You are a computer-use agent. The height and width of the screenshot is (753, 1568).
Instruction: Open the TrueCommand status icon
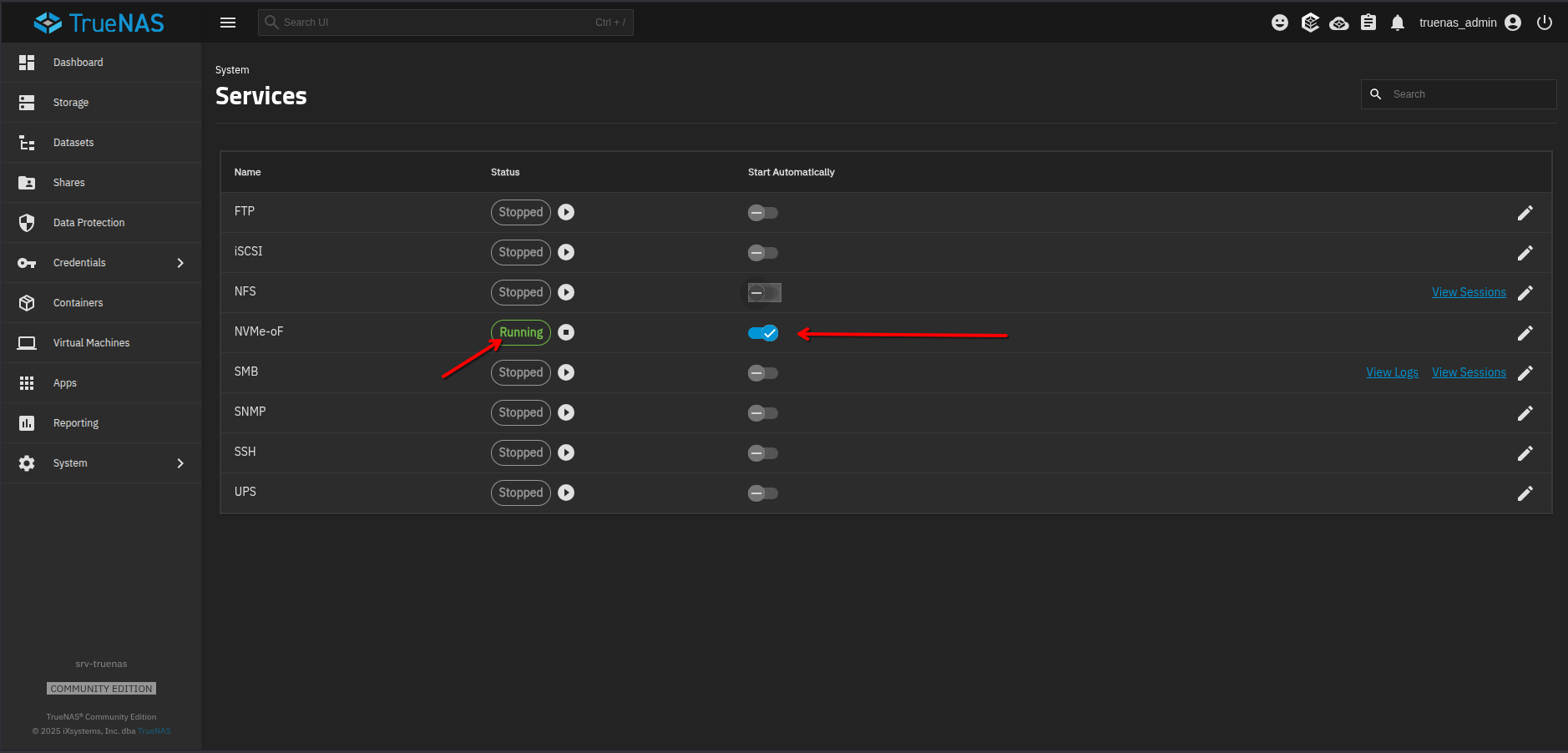1310,23
